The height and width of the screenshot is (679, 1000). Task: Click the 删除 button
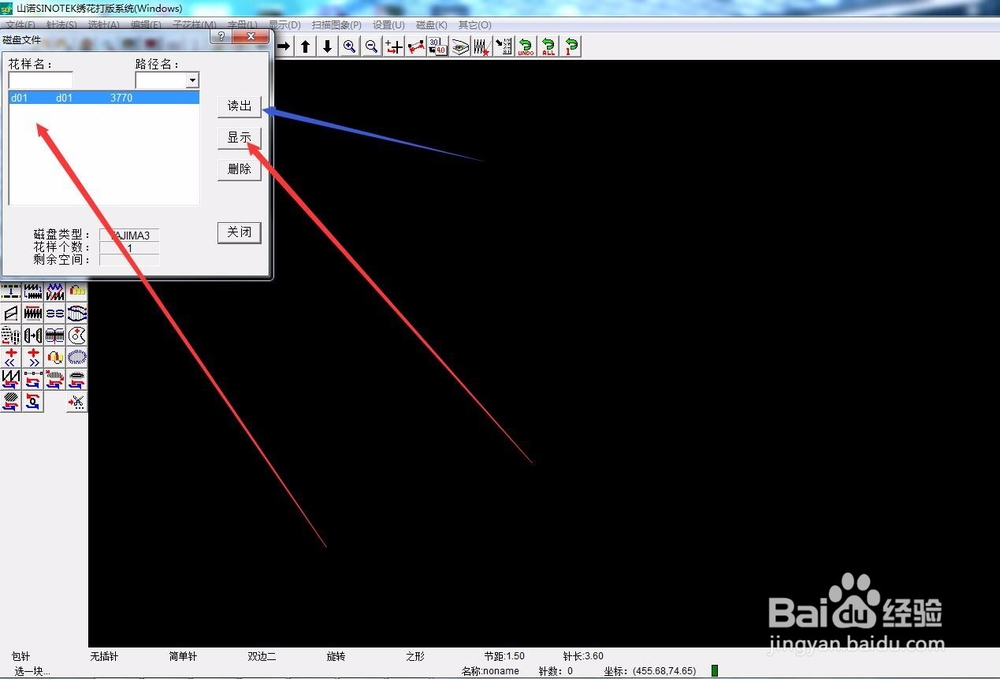coord(239,169)
